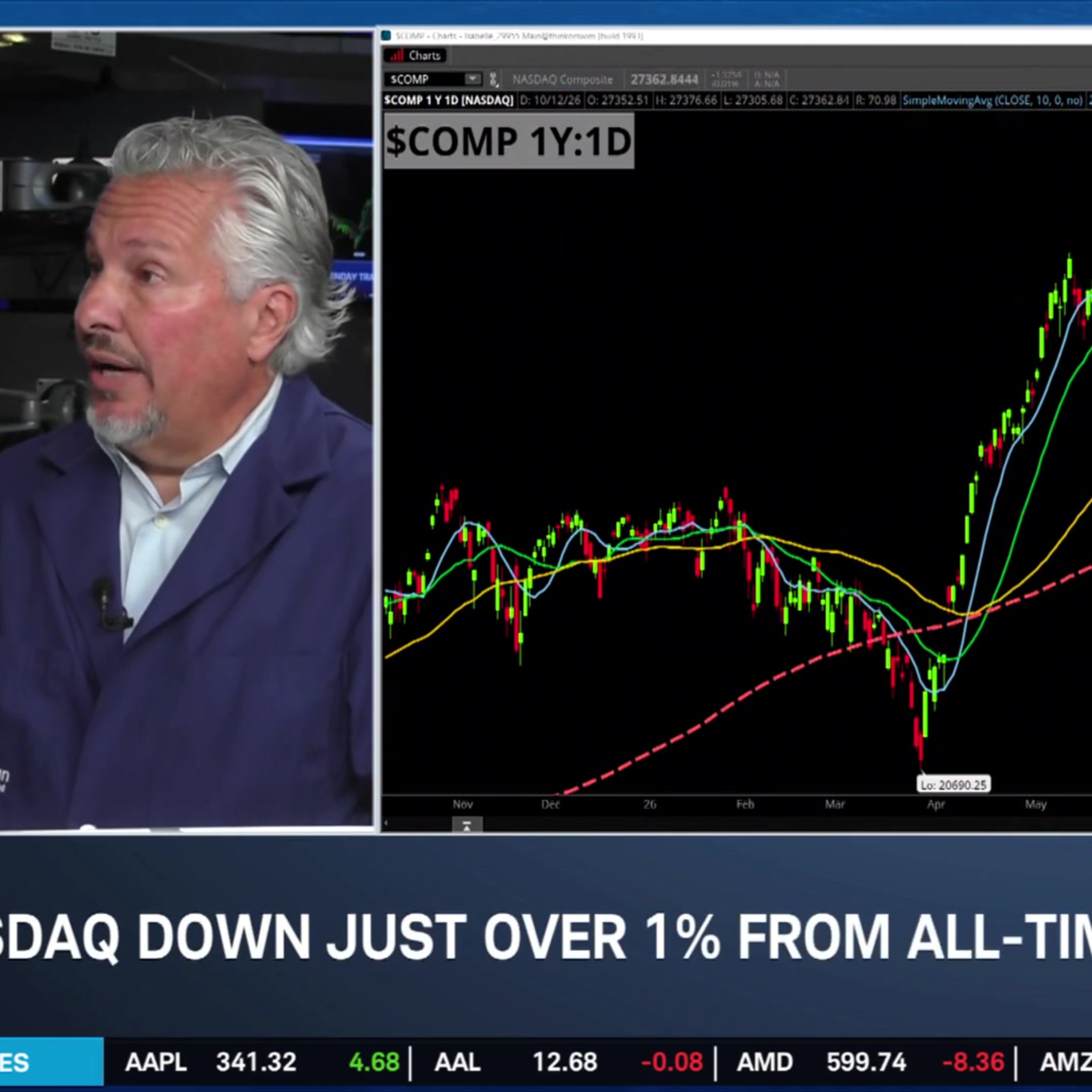Screen dimensions: 1092x1092
Task: Open the Charts tab in thinkorswim
Action: [415, 55]
